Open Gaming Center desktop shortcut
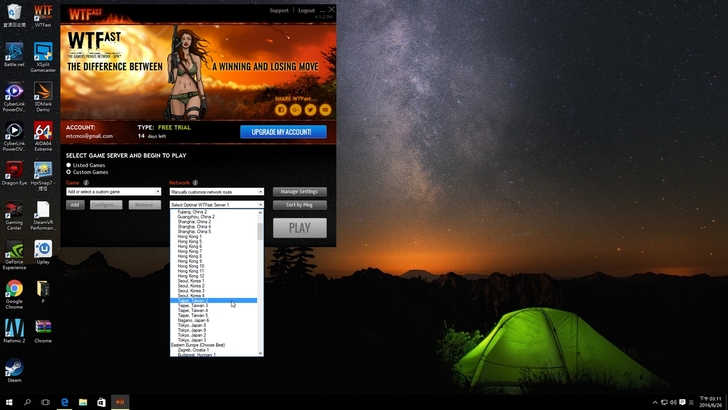728x410 pixels. [x=14, y=215]
